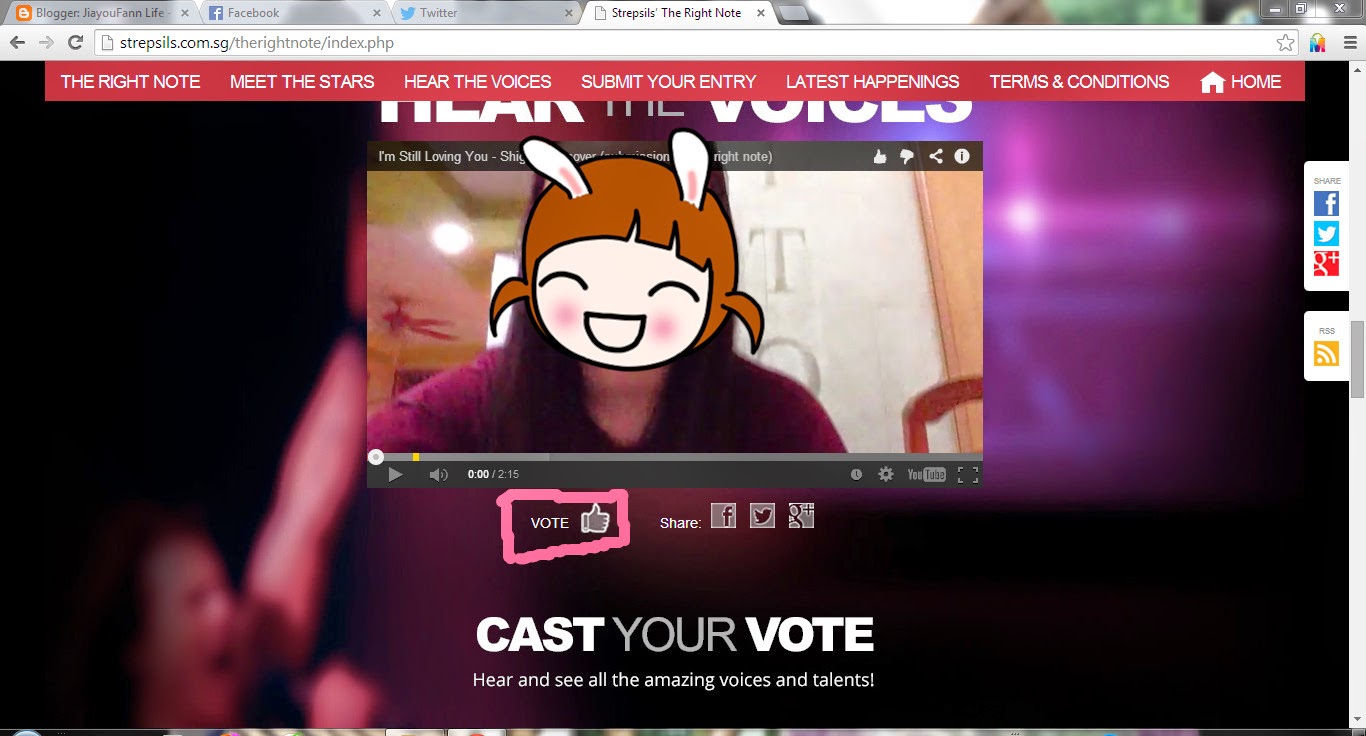1366x736 pixels.
Task: Open a new browser tab
Action: [793, 14]
